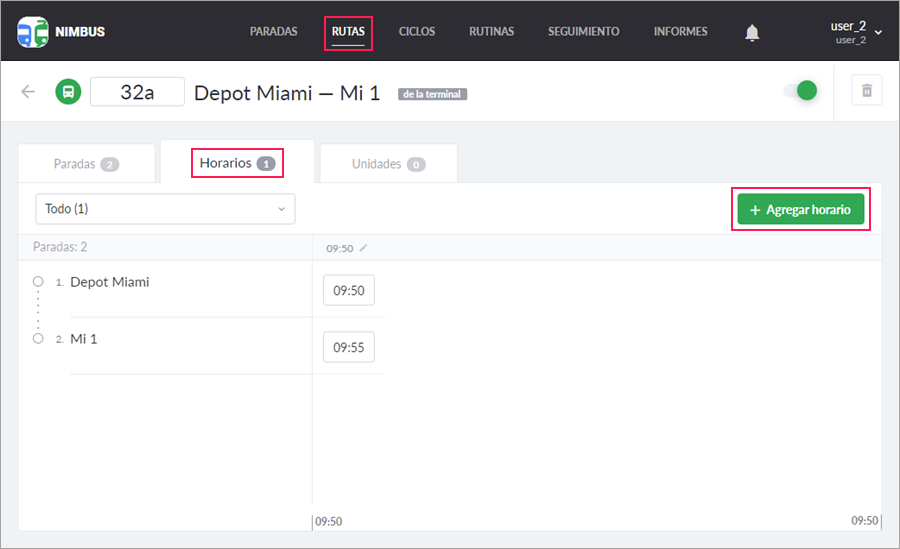
Task: Expand the Todo (1) filter dropdown
Action: click(x=165, y=208)
